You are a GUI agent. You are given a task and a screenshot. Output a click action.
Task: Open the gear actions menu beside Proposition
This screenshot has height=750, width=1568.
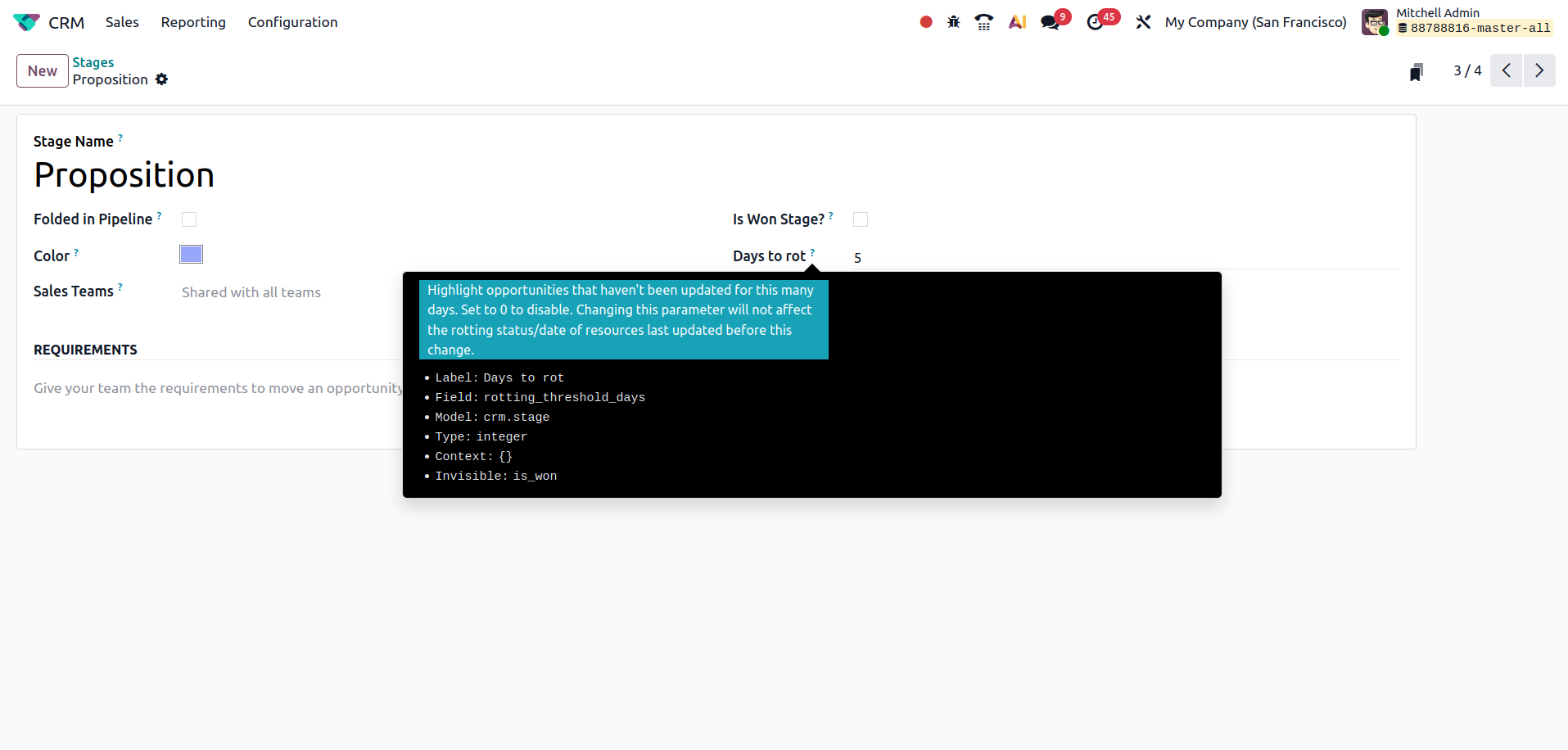162,79
